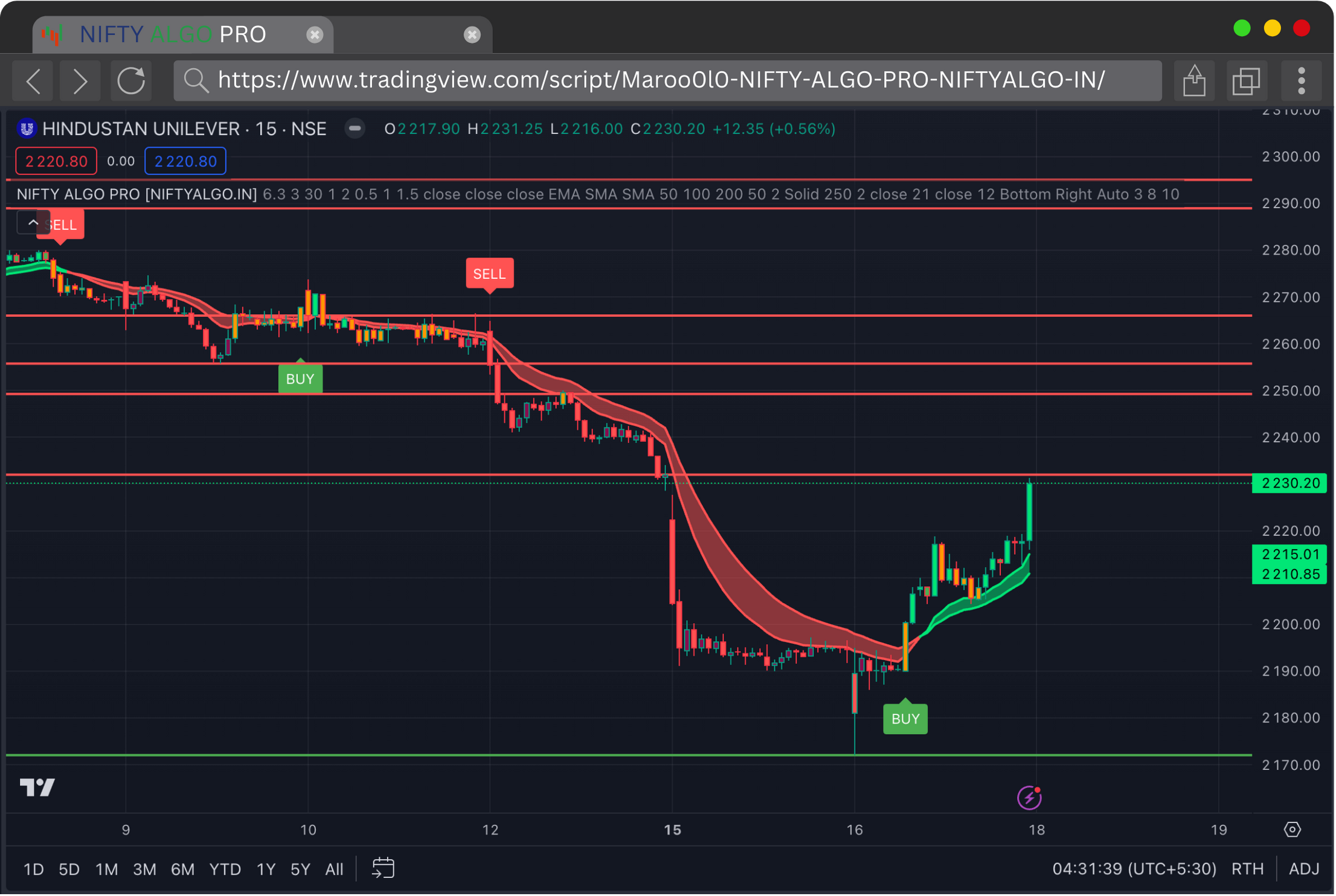Reload the page
Viewport: 1336px width, 896px height.
(x=131, y=81)
